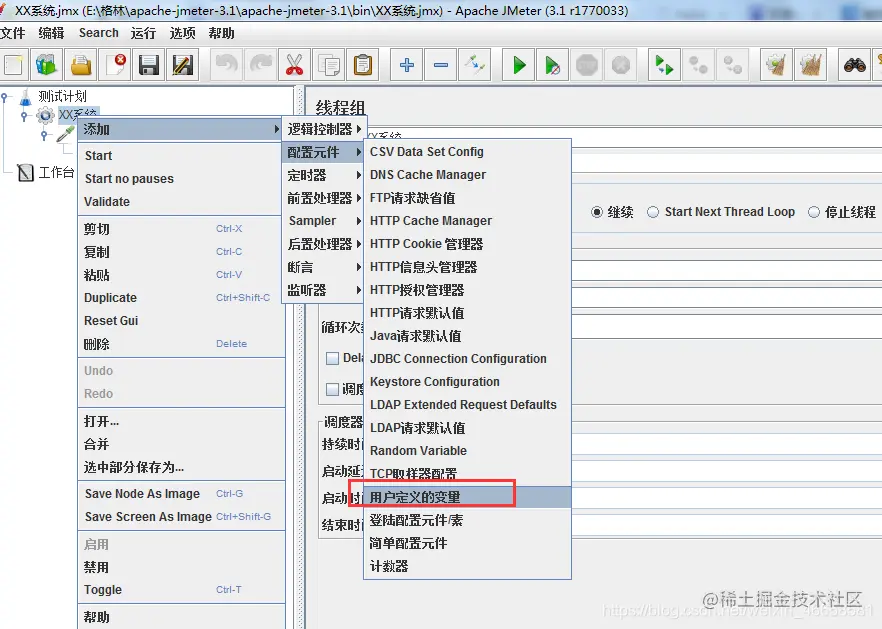This screenshot has height=629, width=882.
Task: Click the New test plan toolbar icon
Action: (x=14, y=65)
